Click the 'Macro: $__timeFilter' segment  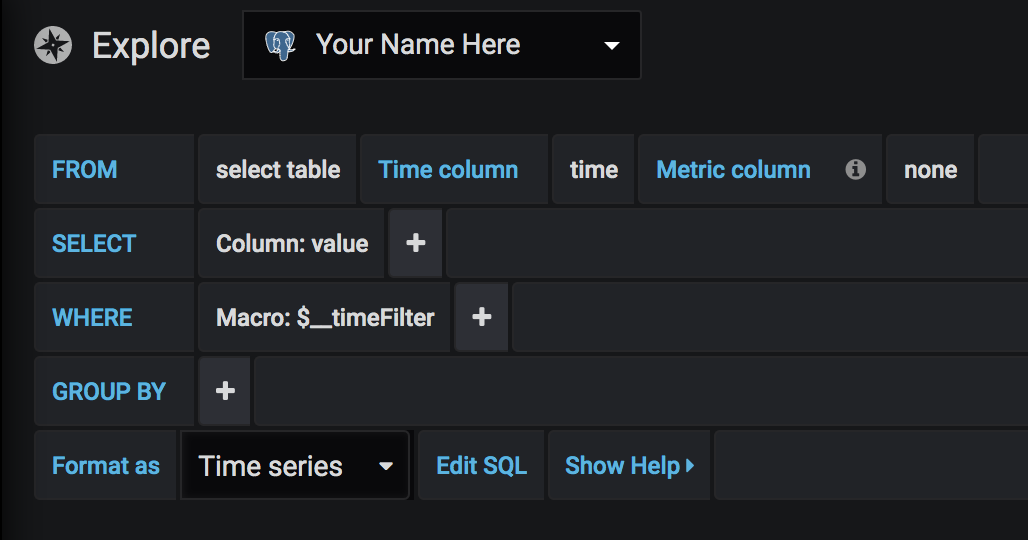pyautogui.click(x=325, y=317)
